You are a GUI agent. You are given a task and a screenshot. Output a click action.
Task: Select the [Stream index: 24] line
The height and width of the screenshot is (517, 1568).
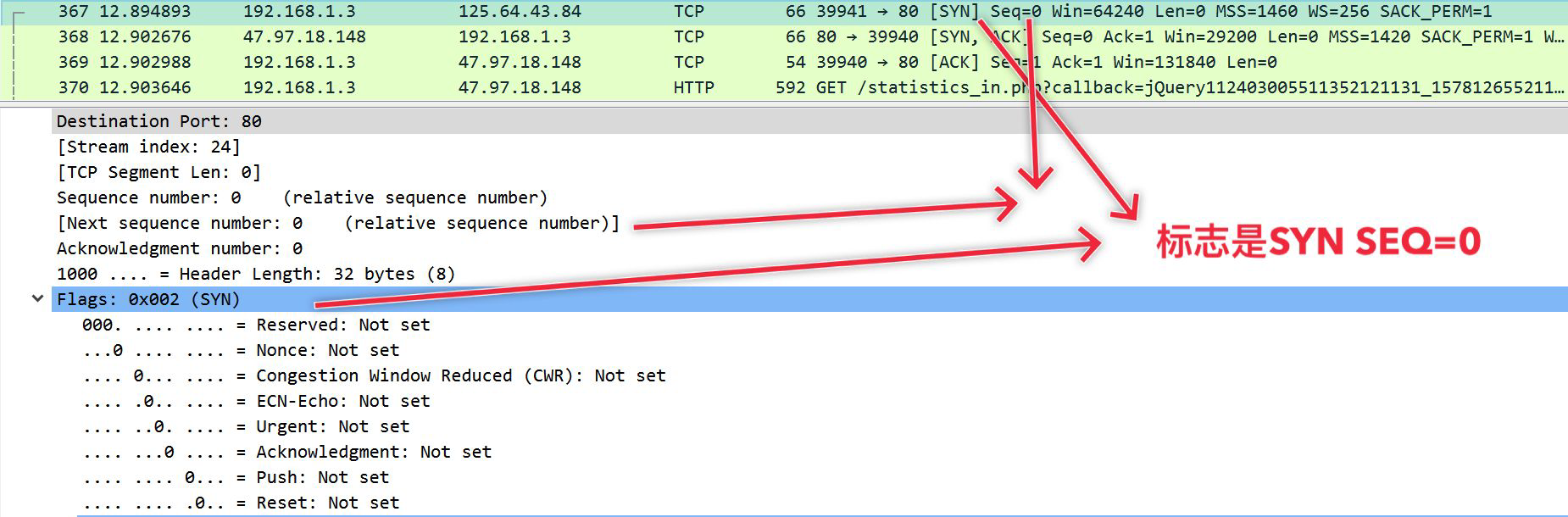coord(809,147)
